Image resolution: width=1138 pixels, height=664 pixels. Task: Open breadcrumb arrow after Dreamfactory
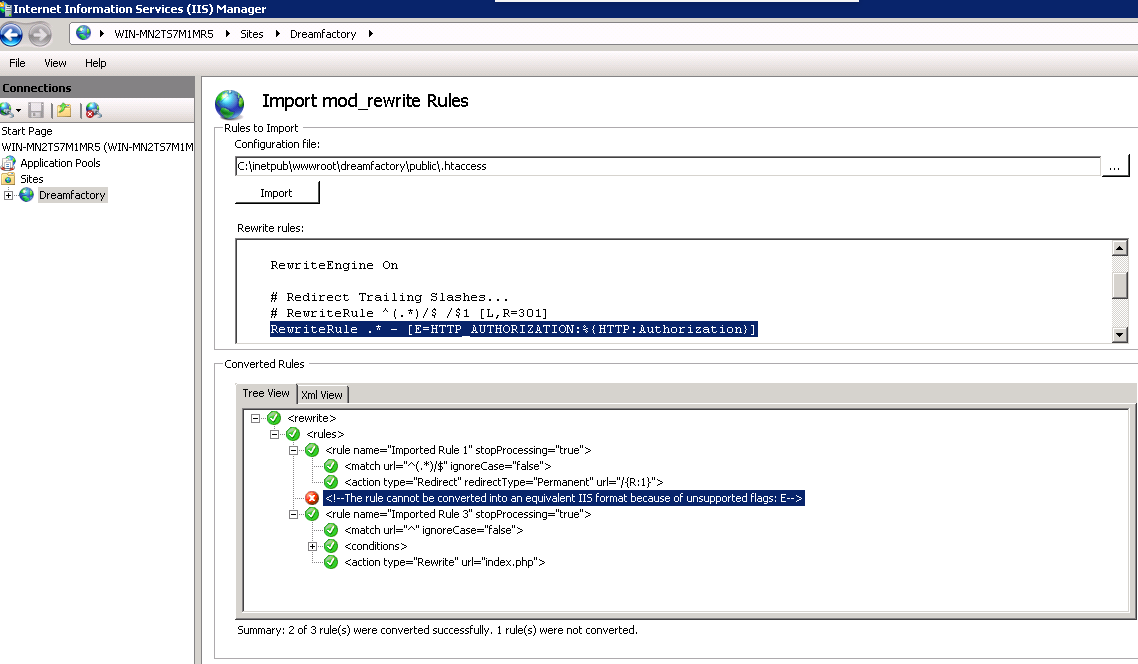(370, 33)
